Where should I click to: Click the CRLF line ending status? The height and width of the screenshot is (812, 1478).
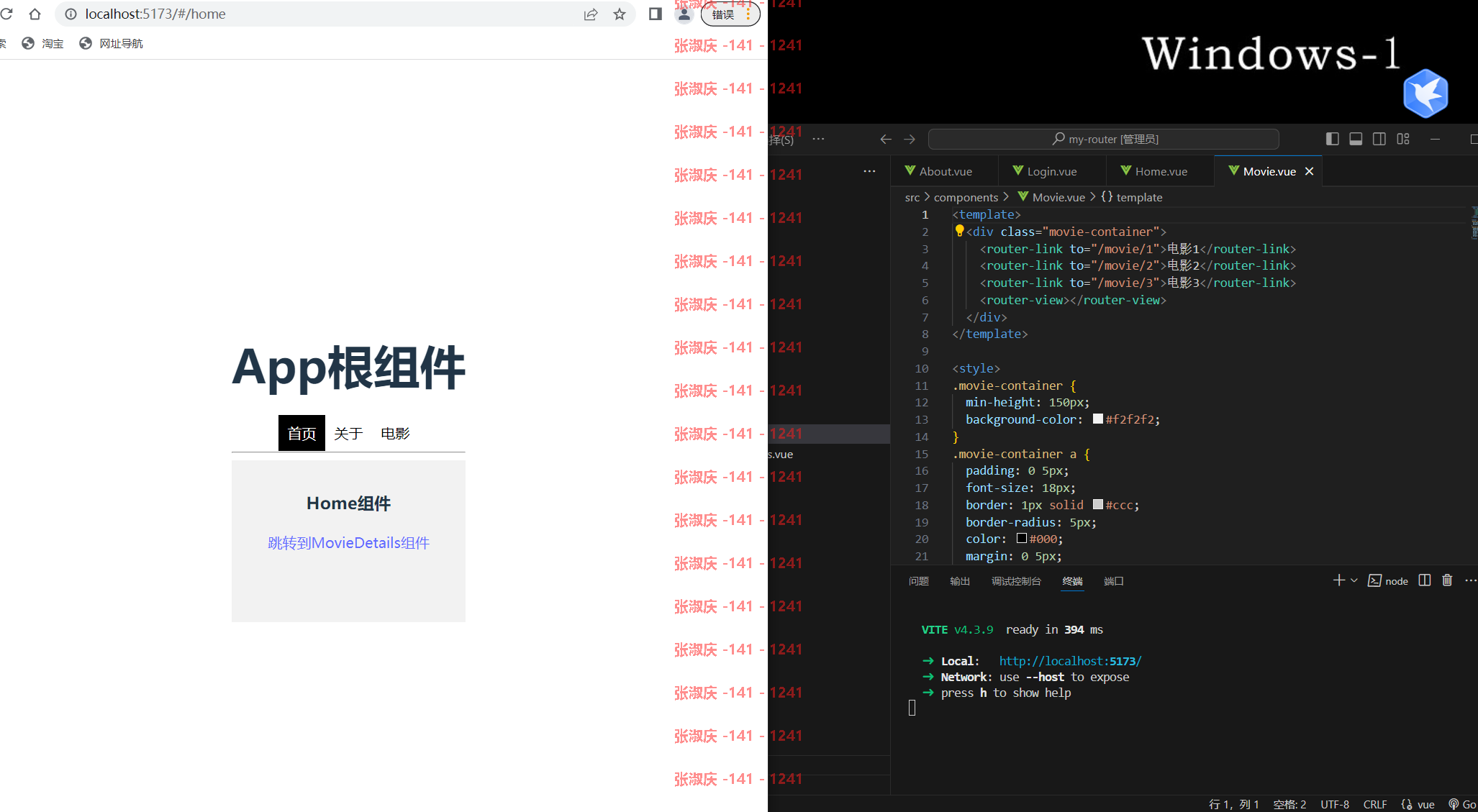[1375, 804]
